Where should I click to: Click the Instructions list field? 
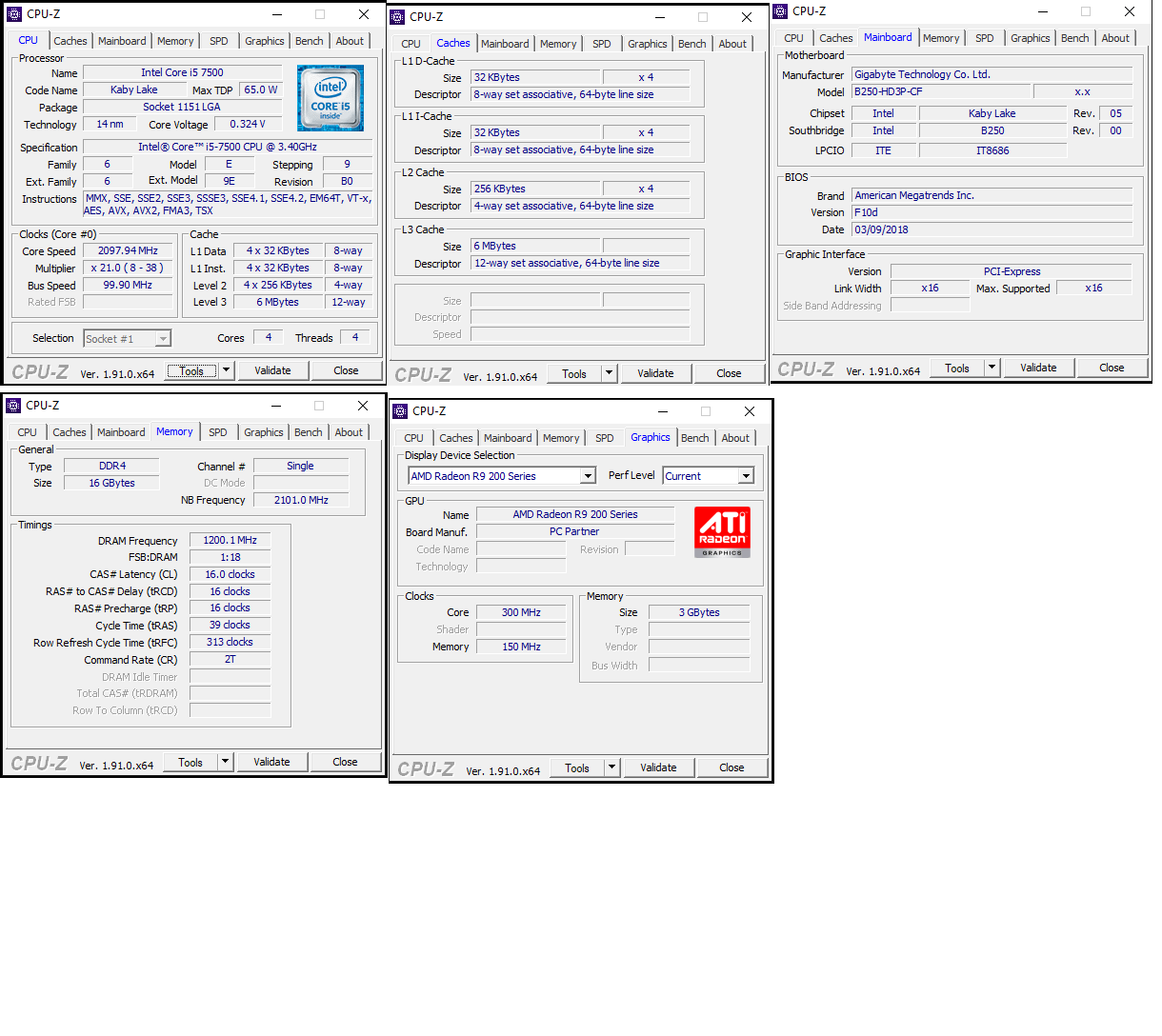pyautogui.click(x=229, y=205)
